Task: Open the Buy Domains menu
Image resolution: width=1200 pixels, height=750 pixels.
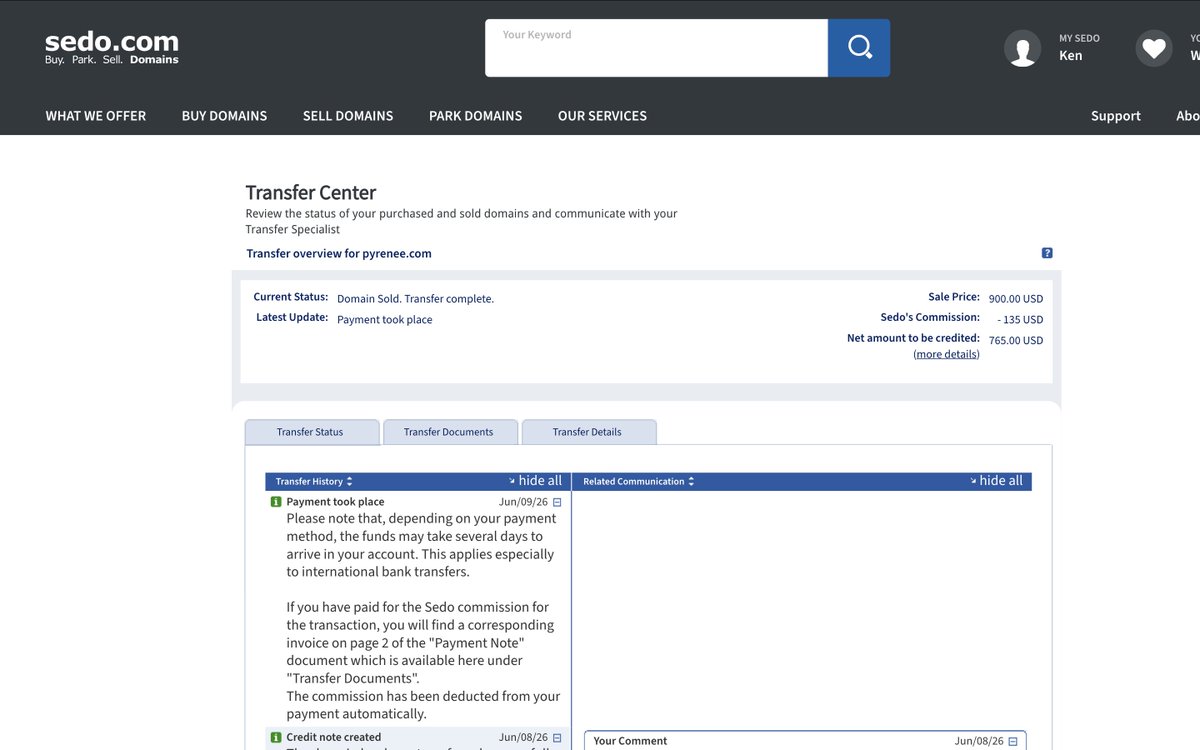Action: 224,116
